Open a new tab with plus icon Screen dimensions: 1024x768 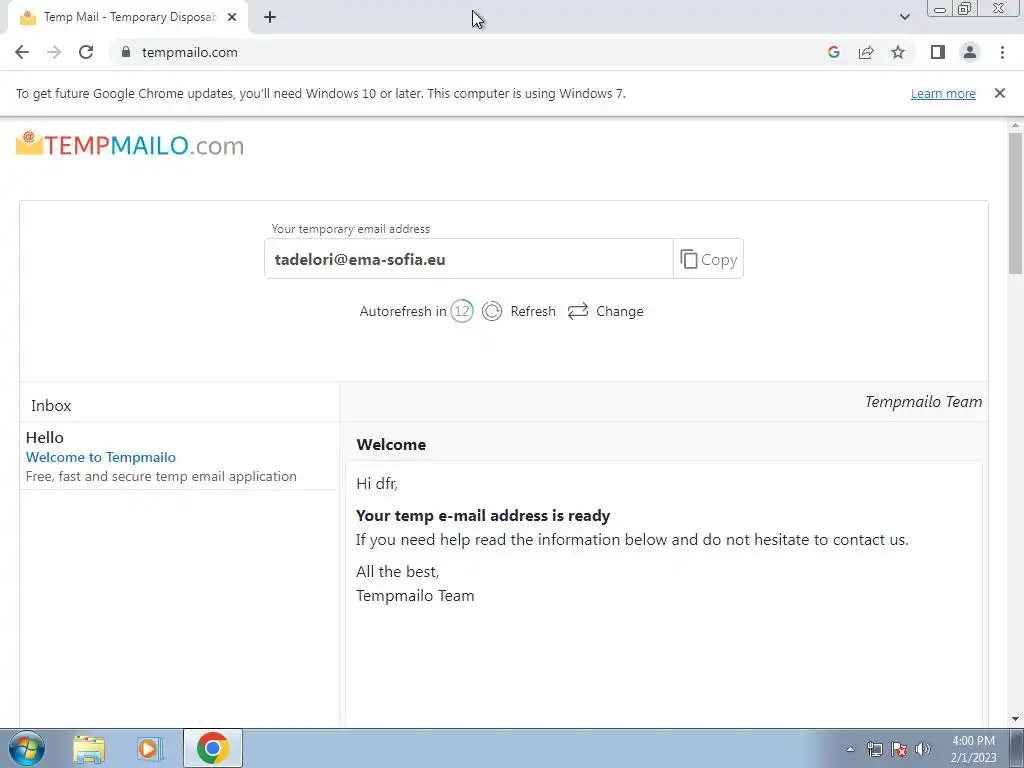click(x=270, y=17)
